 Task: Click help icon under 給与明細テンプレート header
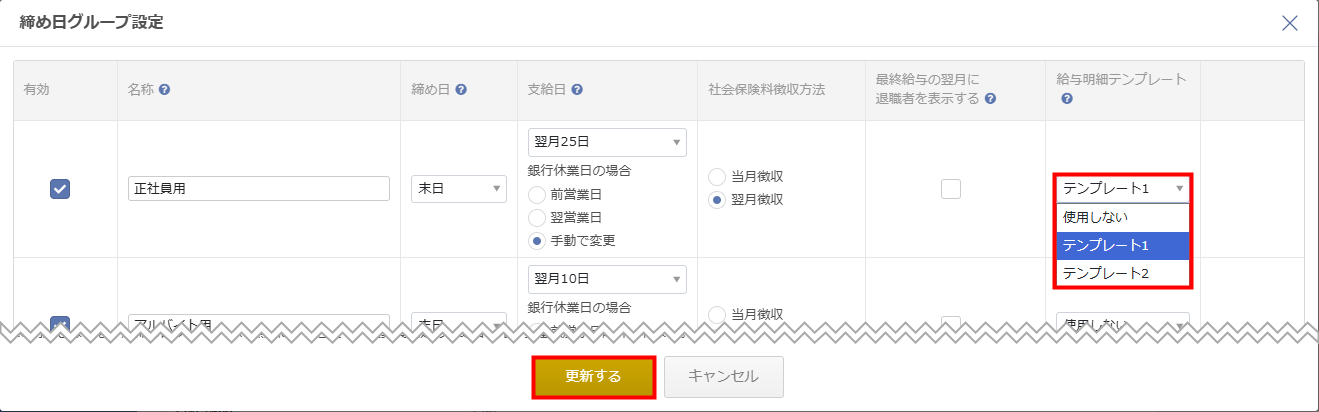point(1067,99)
